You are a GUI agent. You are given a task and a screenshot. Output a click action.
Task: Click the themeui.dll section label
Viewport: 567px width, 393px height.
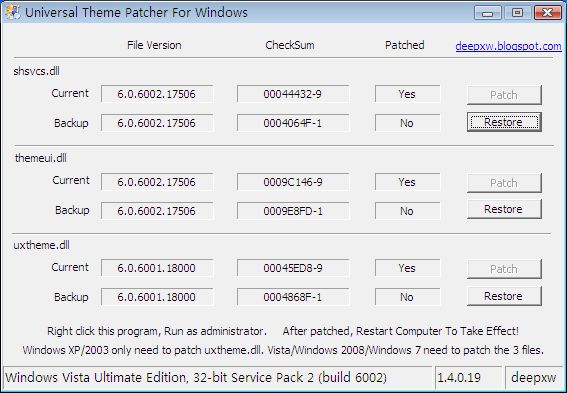click(41, 158)
